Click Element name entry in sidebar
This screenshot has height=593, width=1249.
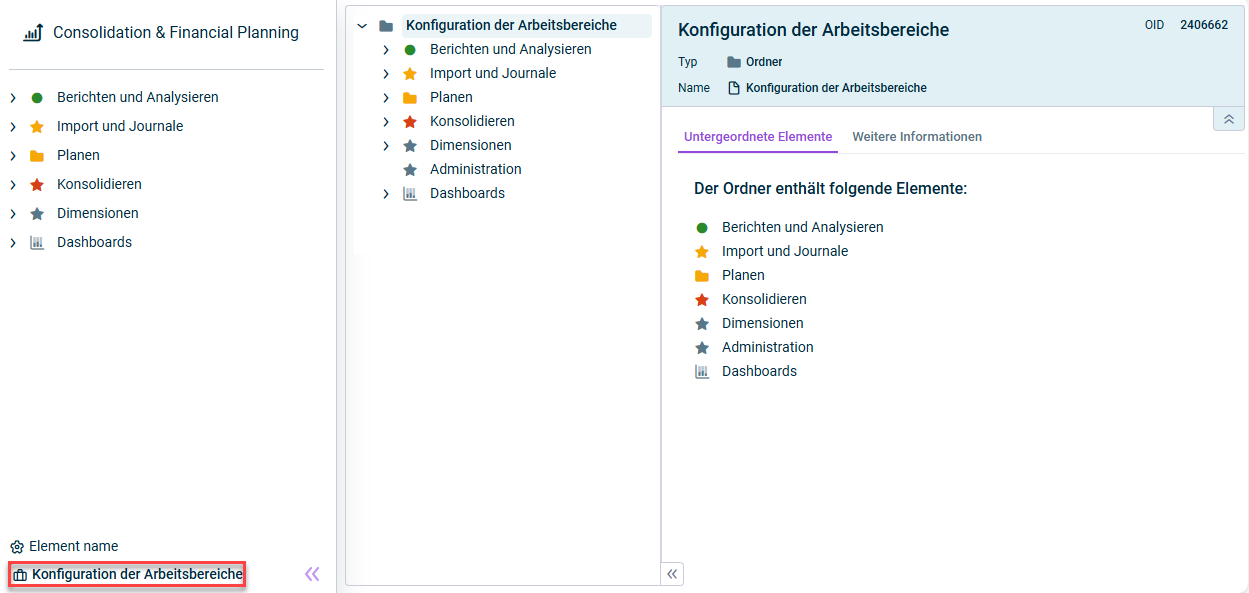click(73, 547)
